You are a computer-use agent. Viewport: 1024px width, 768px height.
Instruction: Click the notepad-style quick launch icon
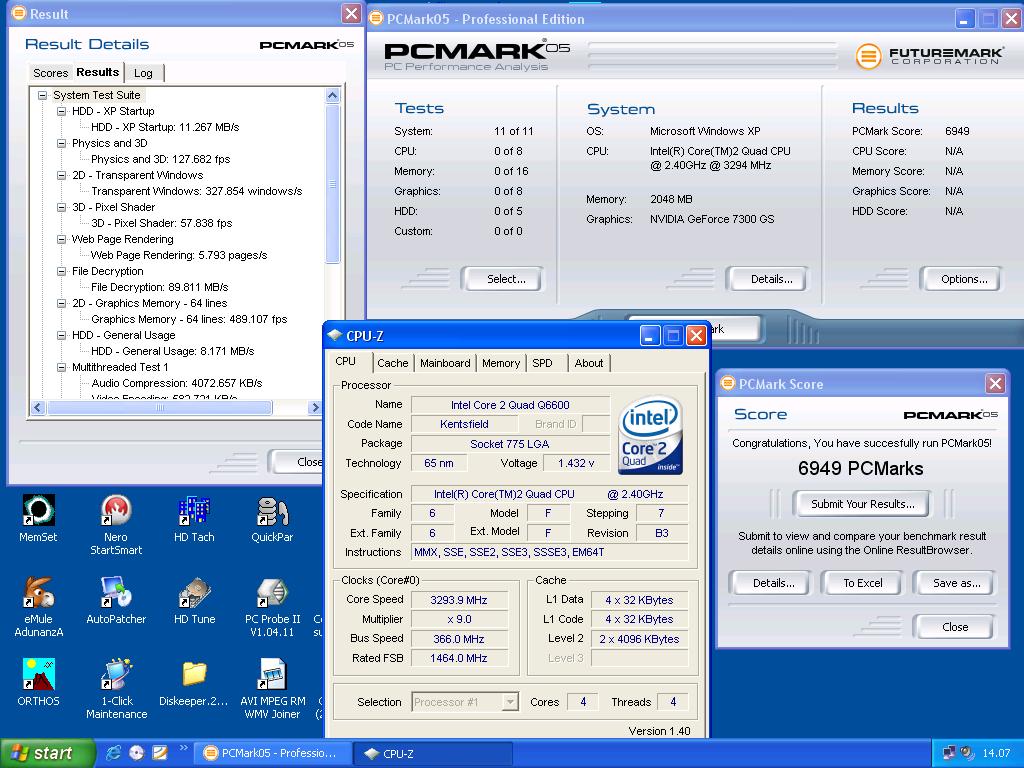[159, 752]
